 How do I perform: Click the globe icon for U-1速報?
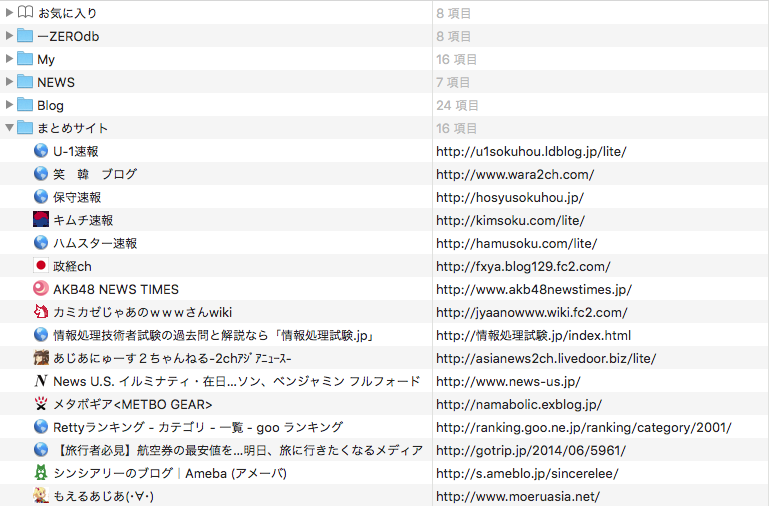(41, 151)
